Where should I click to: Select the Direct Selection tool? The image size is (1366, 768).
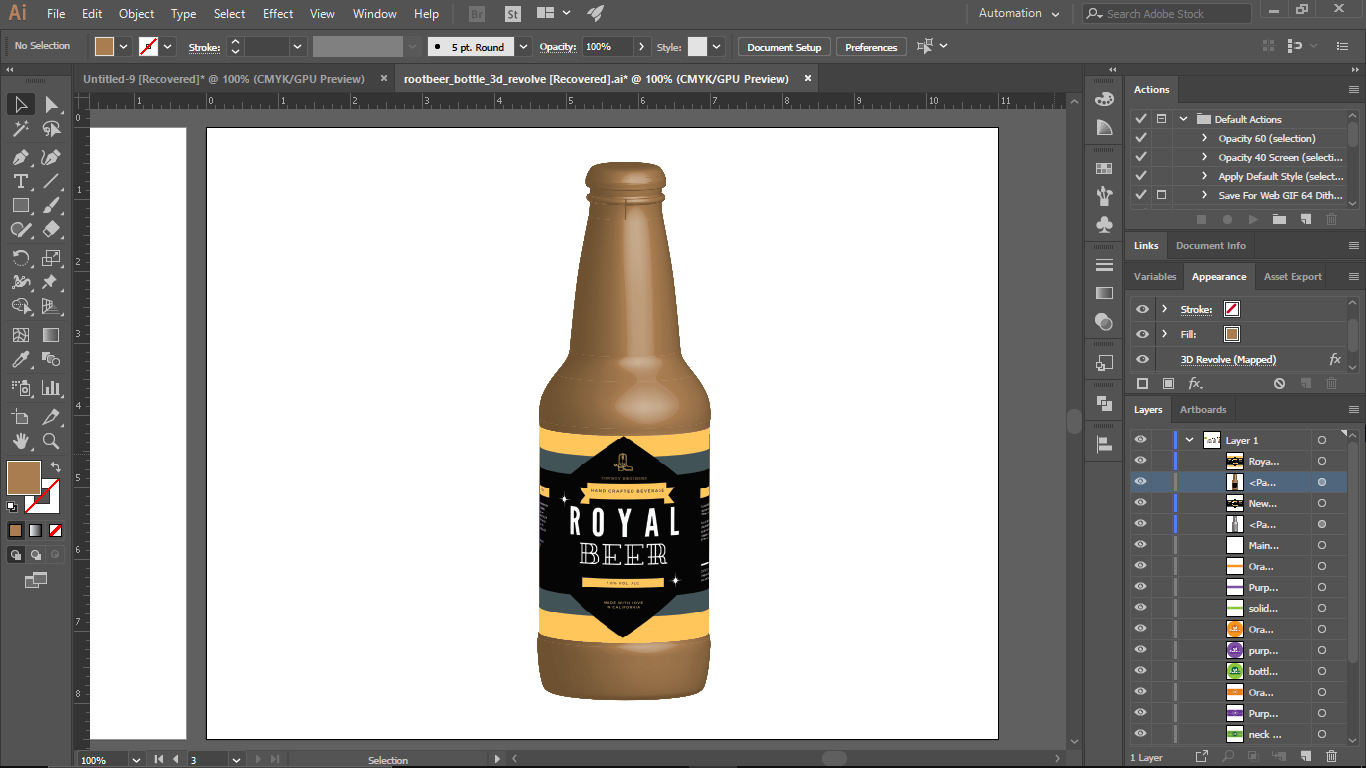pyautogui.click(x=51, y=104)
